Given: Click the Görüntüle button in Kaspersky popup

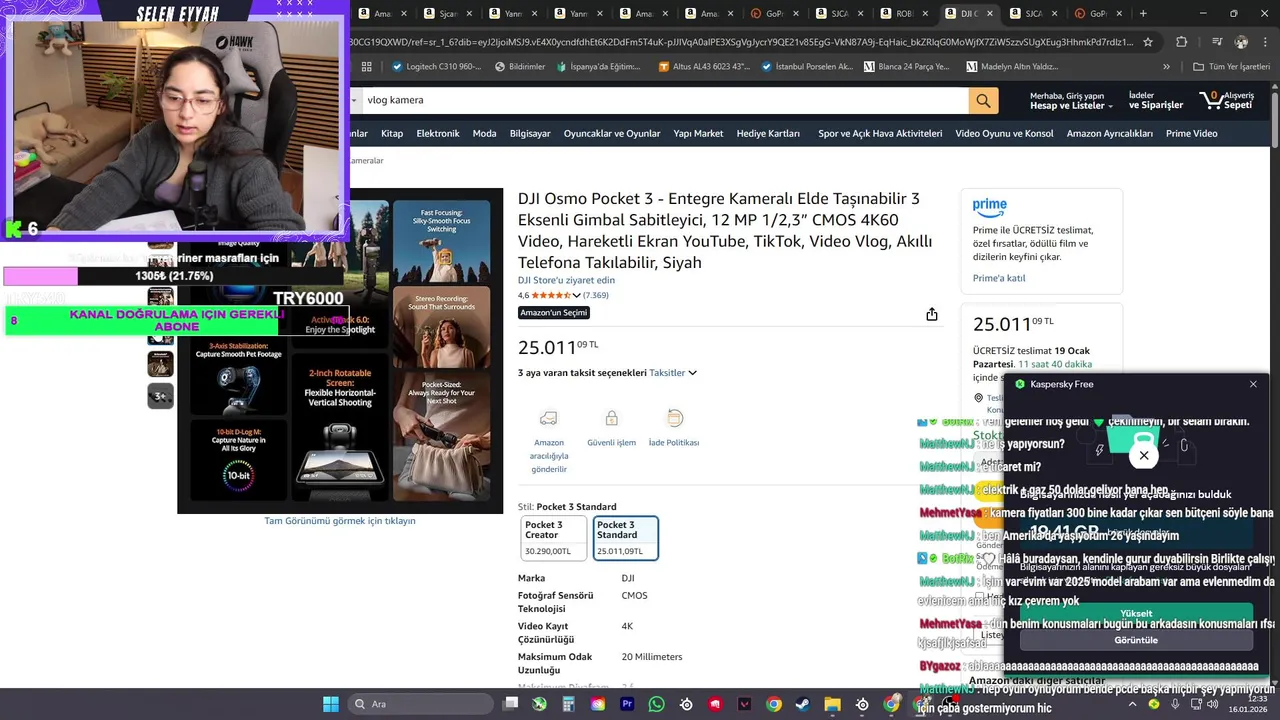Looking at the screenshot, I should point(1136,640).
